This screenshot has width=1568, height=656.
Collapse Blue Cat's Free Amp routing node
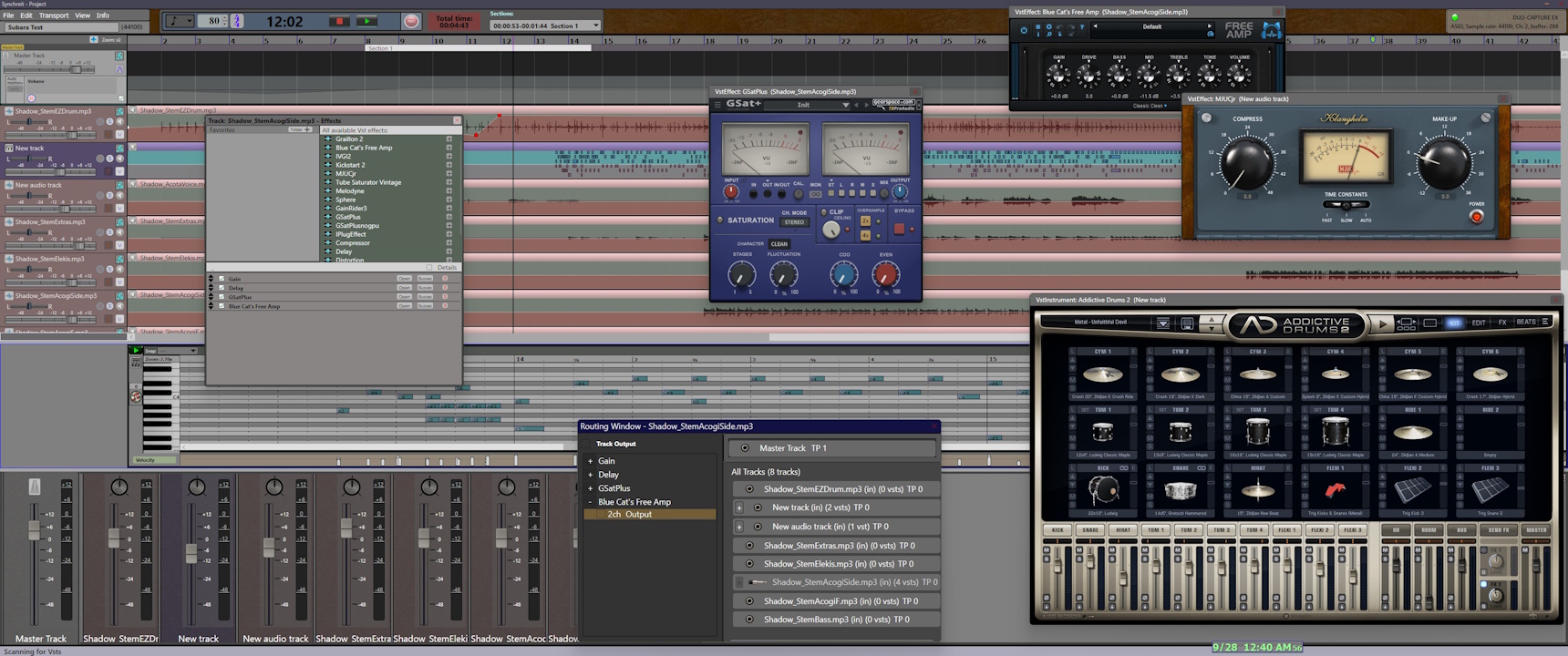[590, 502]
